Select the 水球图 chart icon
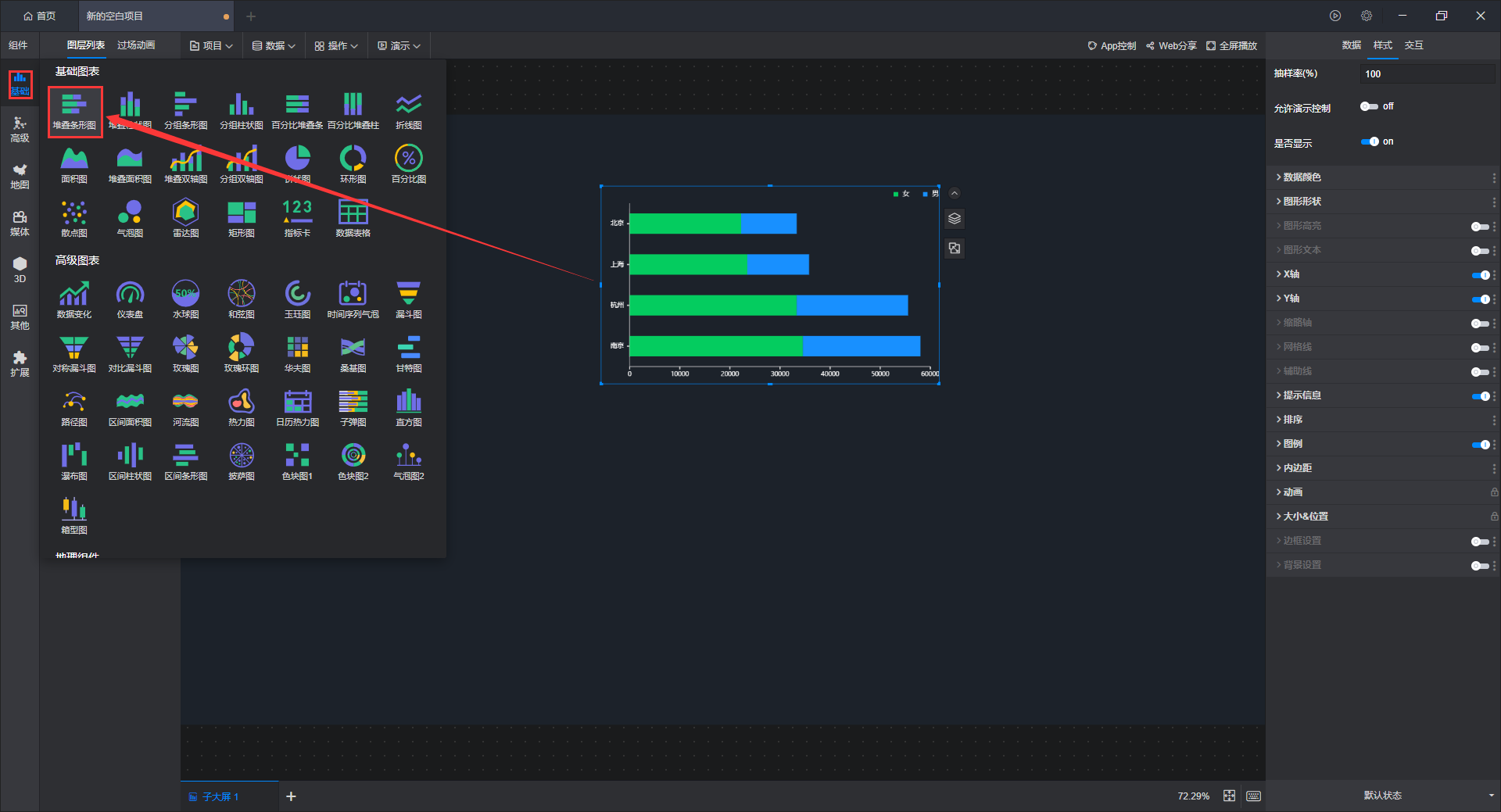The image size is (1501, 812). 185,300
